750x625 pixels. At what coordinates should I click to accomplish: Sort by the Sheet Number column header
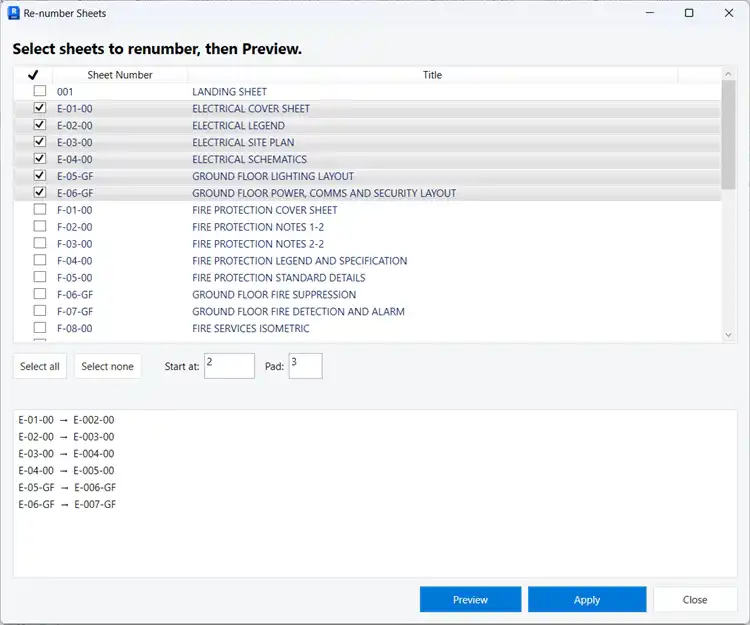[120, 75]
